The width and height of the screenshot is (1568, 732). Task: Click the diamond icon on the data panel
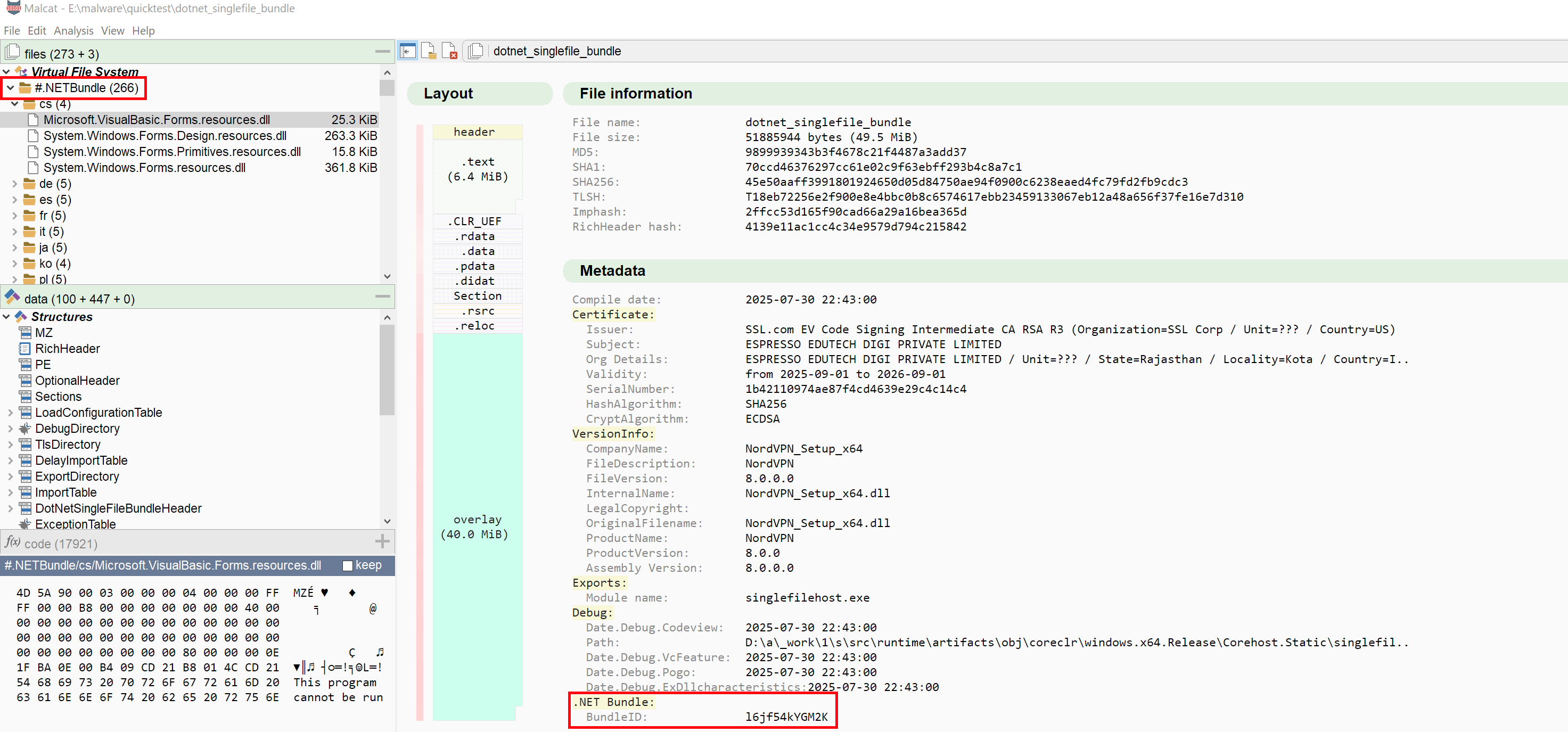tap(12, 298)
